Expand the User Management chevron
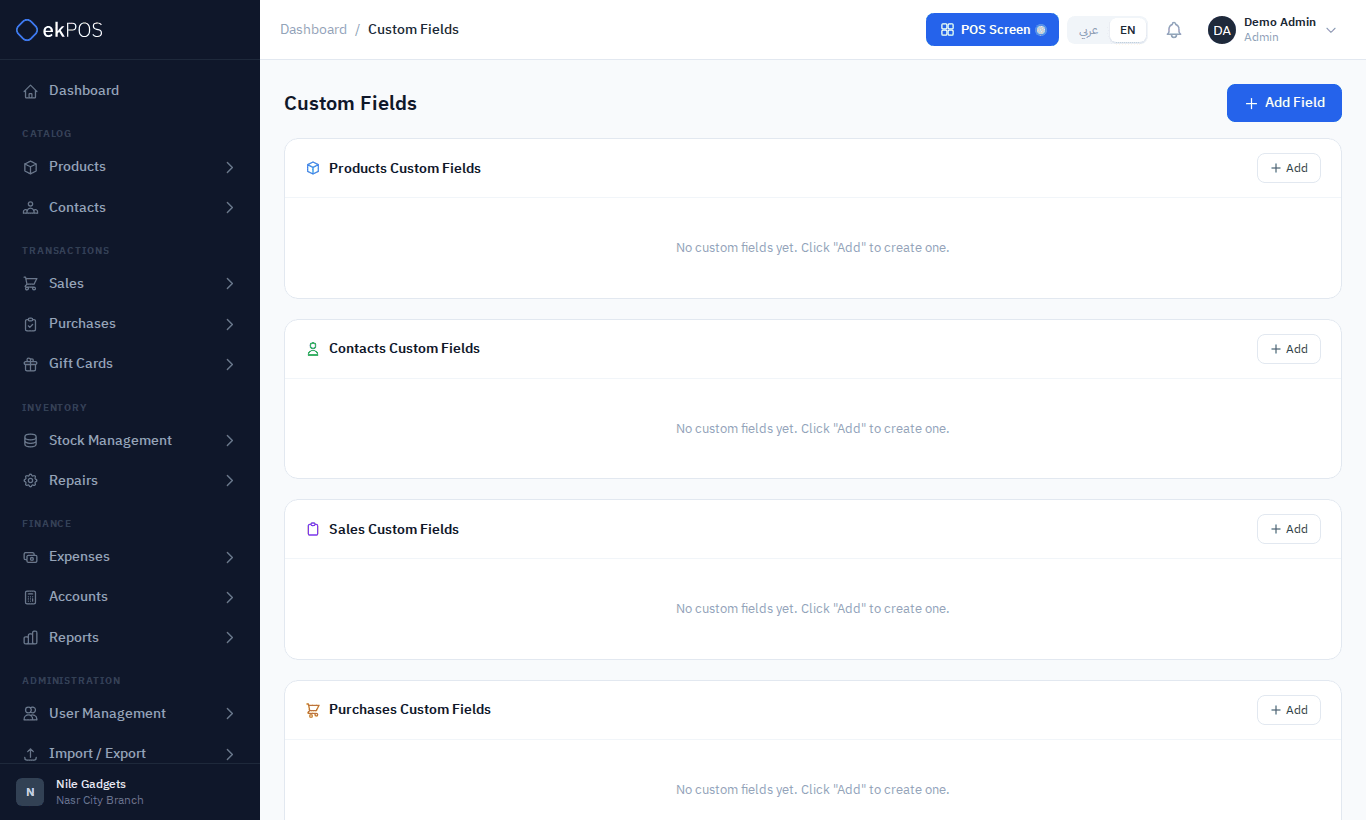 pos(230,714)
